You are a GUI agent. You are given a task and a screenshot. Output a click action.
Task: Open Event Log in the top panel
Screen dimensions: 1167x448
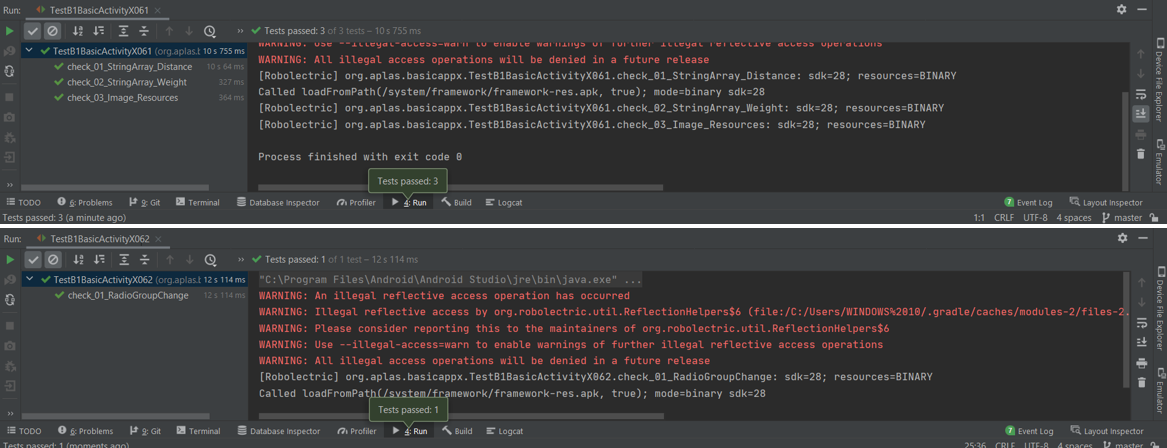(x=1029, y=202)
